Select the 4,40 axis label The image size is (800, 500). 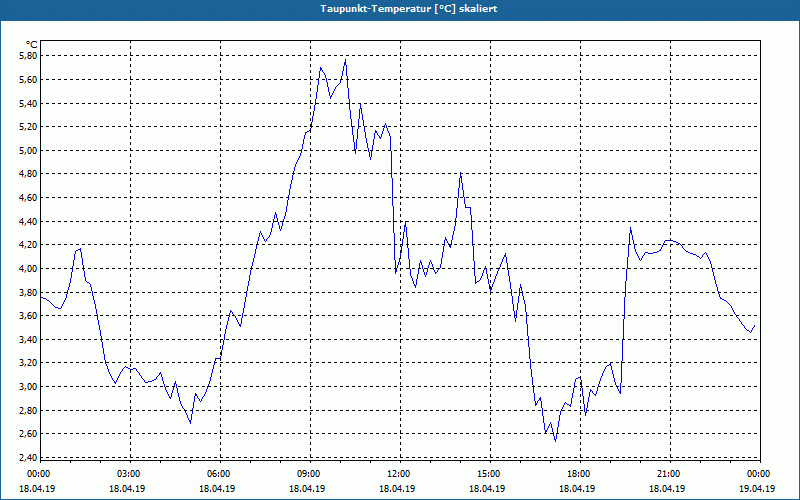[x=29, y=221]
